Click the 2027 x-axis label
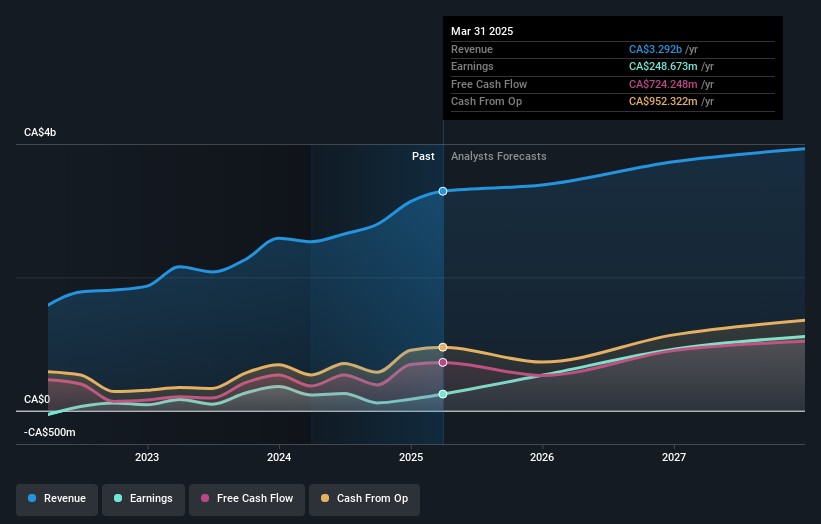This screenshot has height=524, width=821. click(x=674, y=457)
